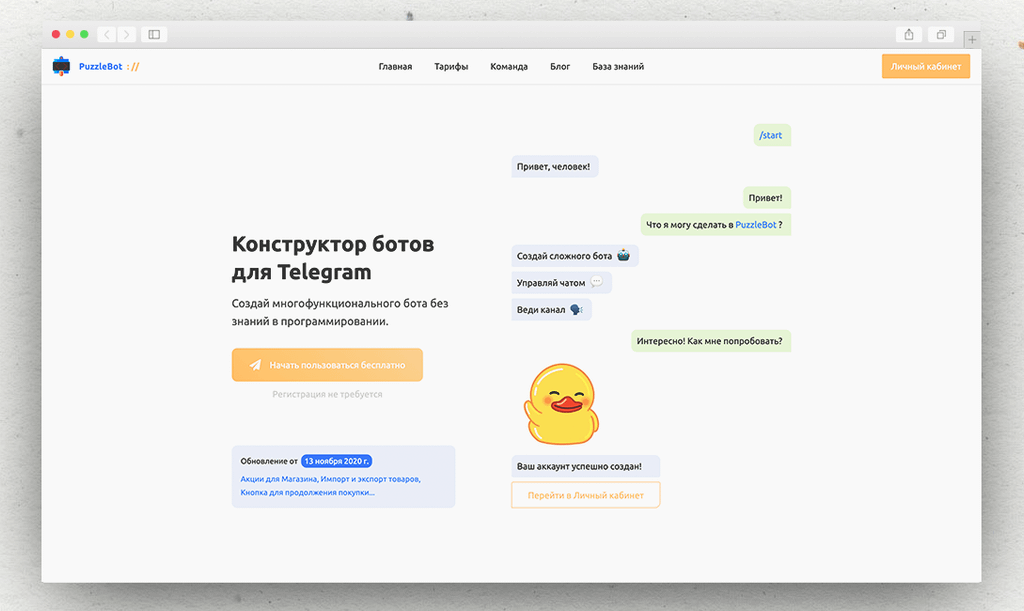Minimize the window with yellow button
1024x611 pixels.
coord(70,35)
